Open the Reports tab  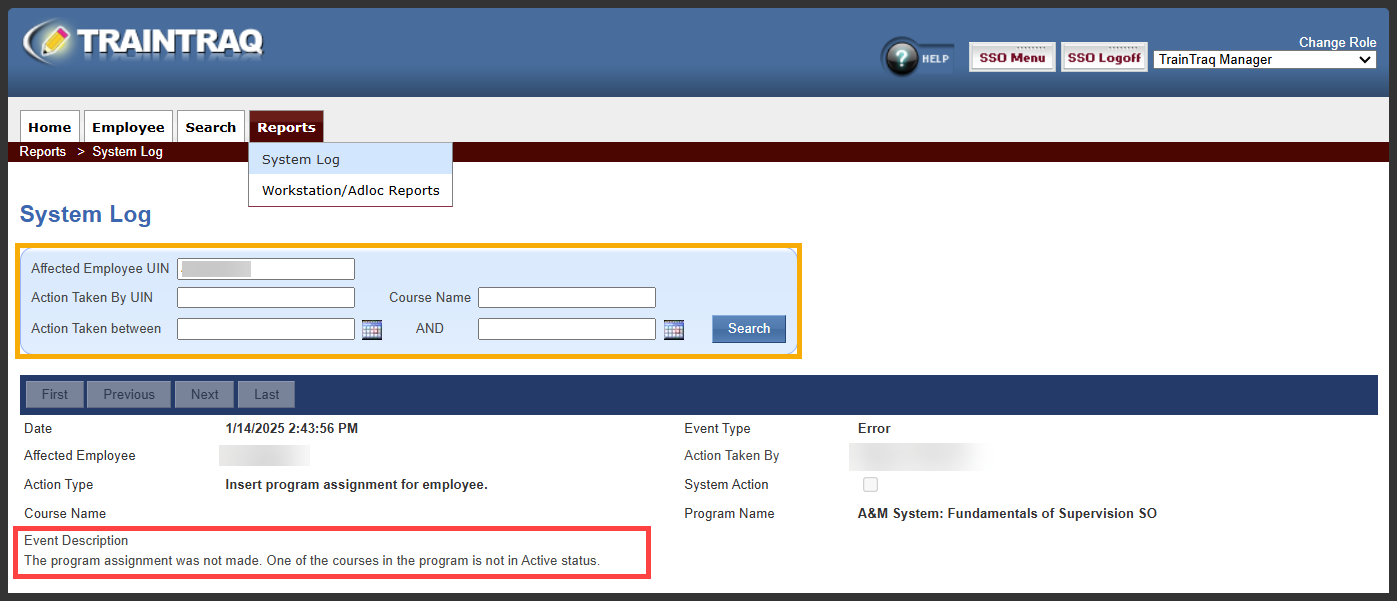[286, 127]
